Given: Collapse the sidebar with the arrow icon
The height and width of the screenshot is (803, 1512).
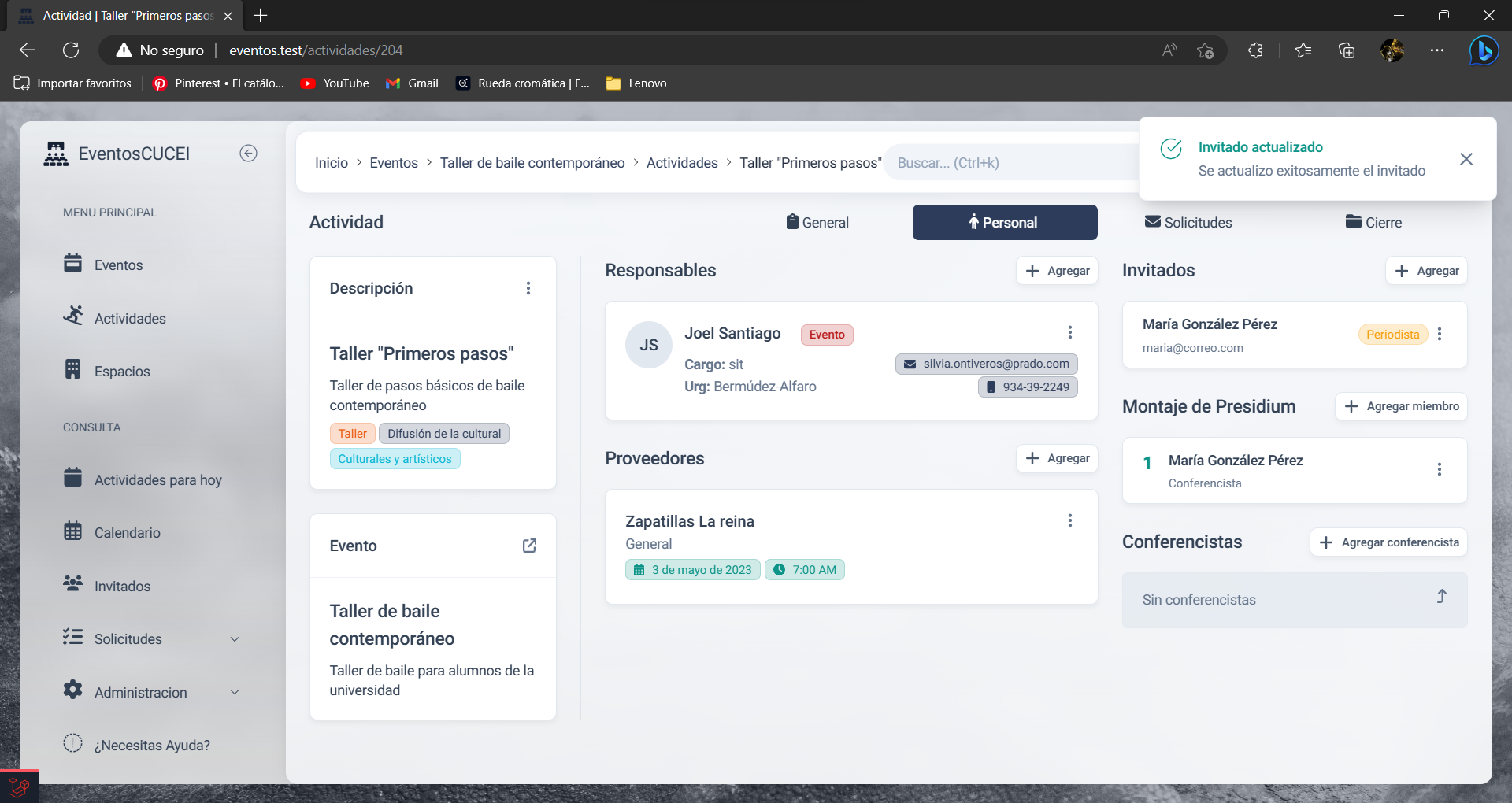Looking at the screenshot, I should point(248,154).
